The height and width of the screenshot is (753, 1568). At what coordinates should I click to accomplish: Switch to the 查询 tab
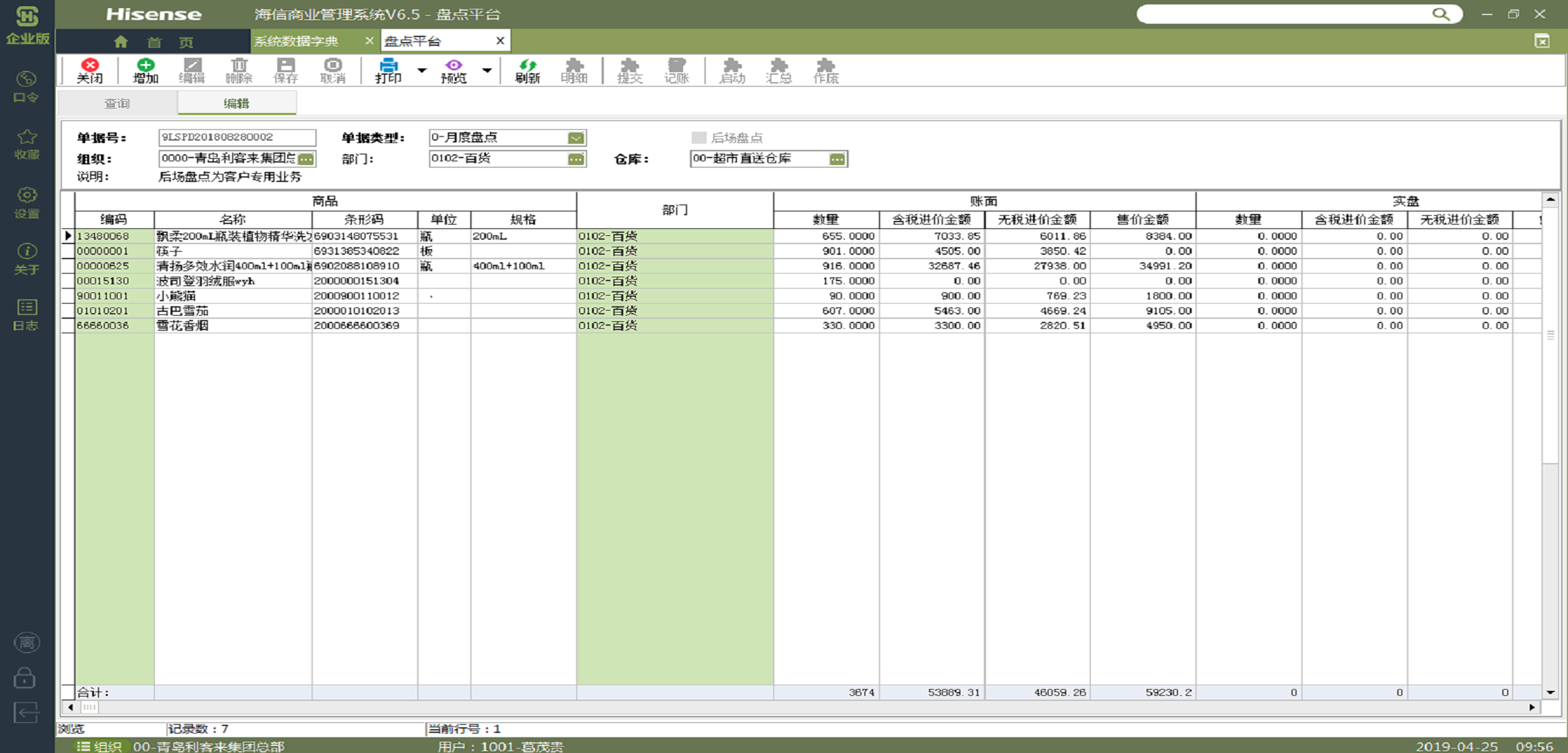click(x=117, y=104)
